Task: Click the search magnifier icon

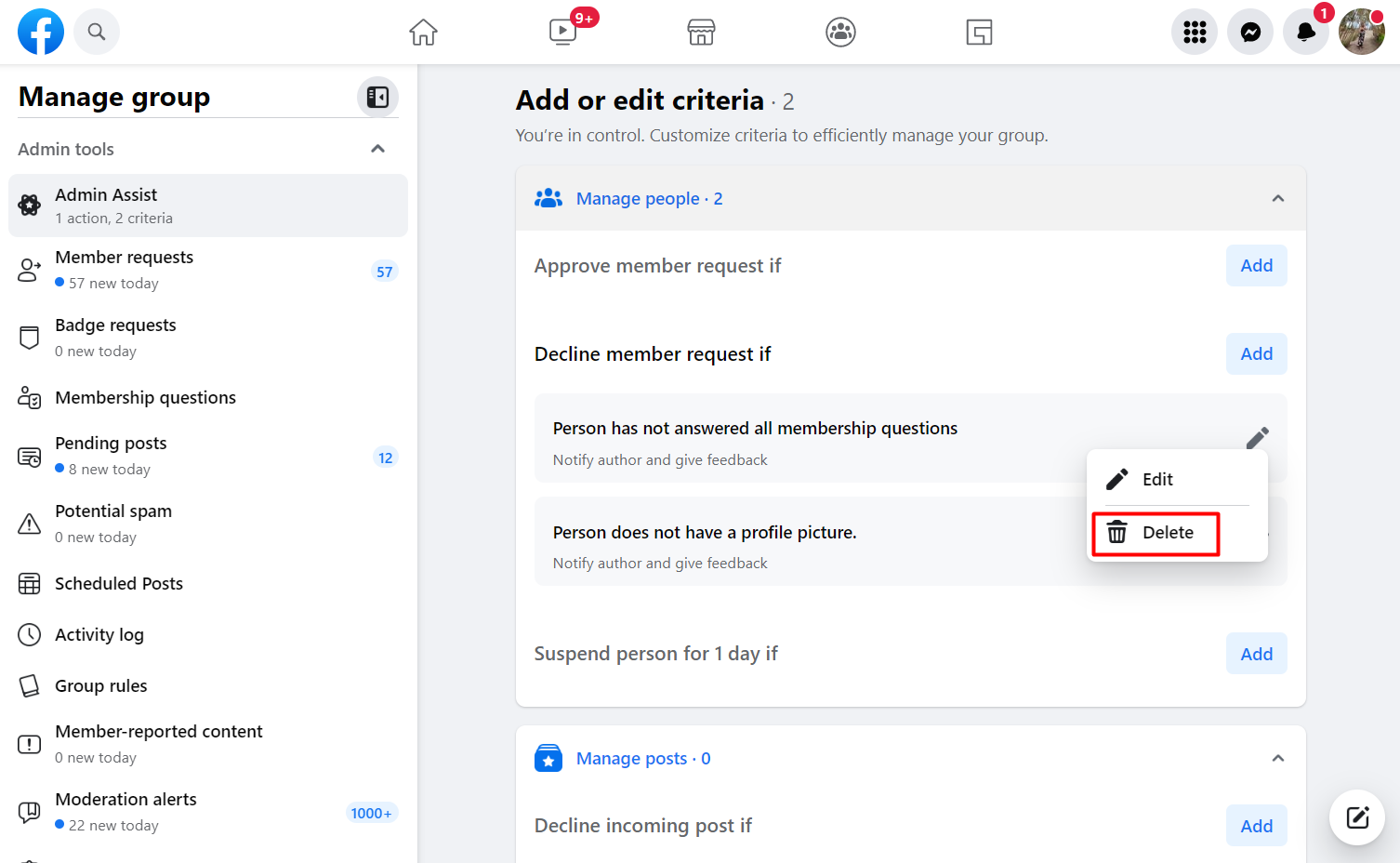Action: [x=97, y=32]
